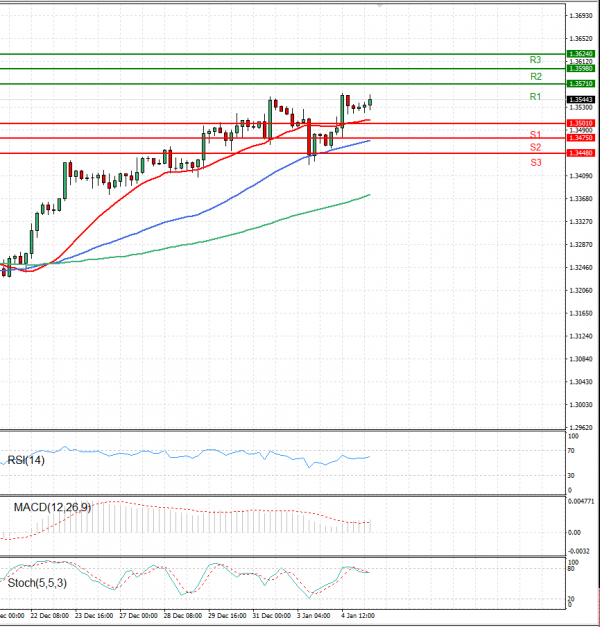Click the 1.36930 price axis value
600x627 pixels.
[581, 16]
